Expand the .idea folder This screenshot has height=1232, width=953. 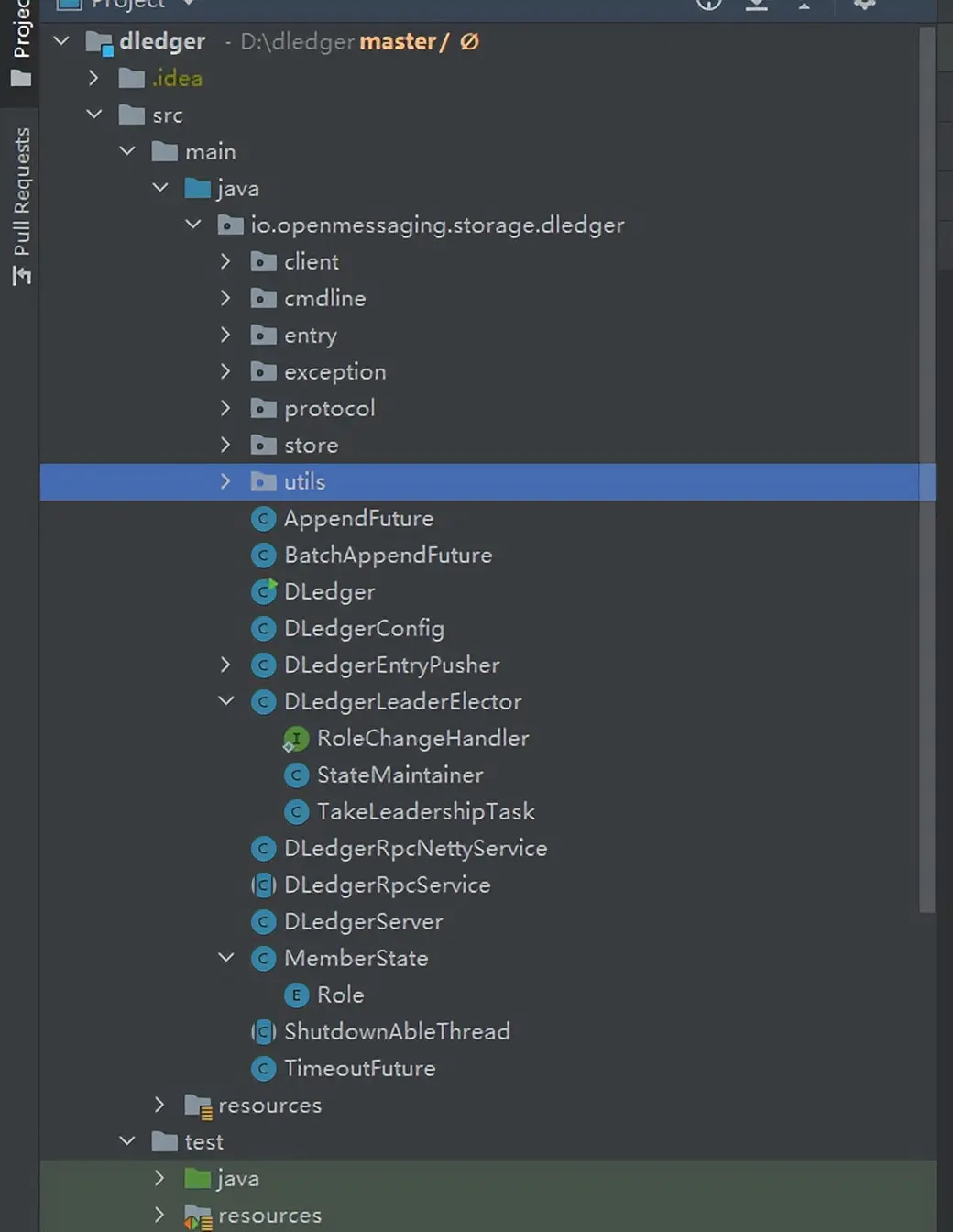[x=93, y=78]
